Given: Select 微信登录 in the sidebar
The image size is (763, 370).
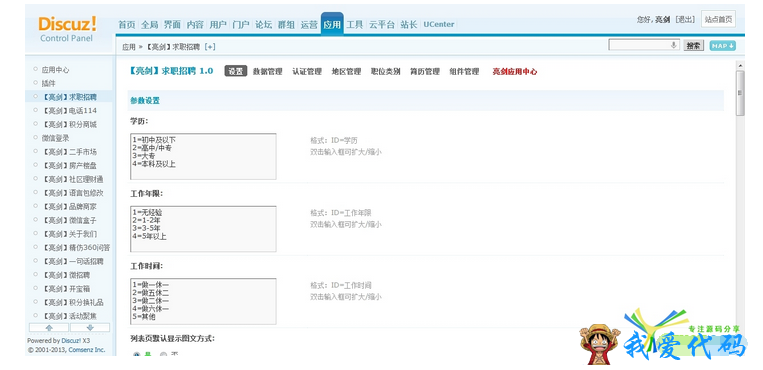Looking at the screenshot, I should tap(55, 138).
